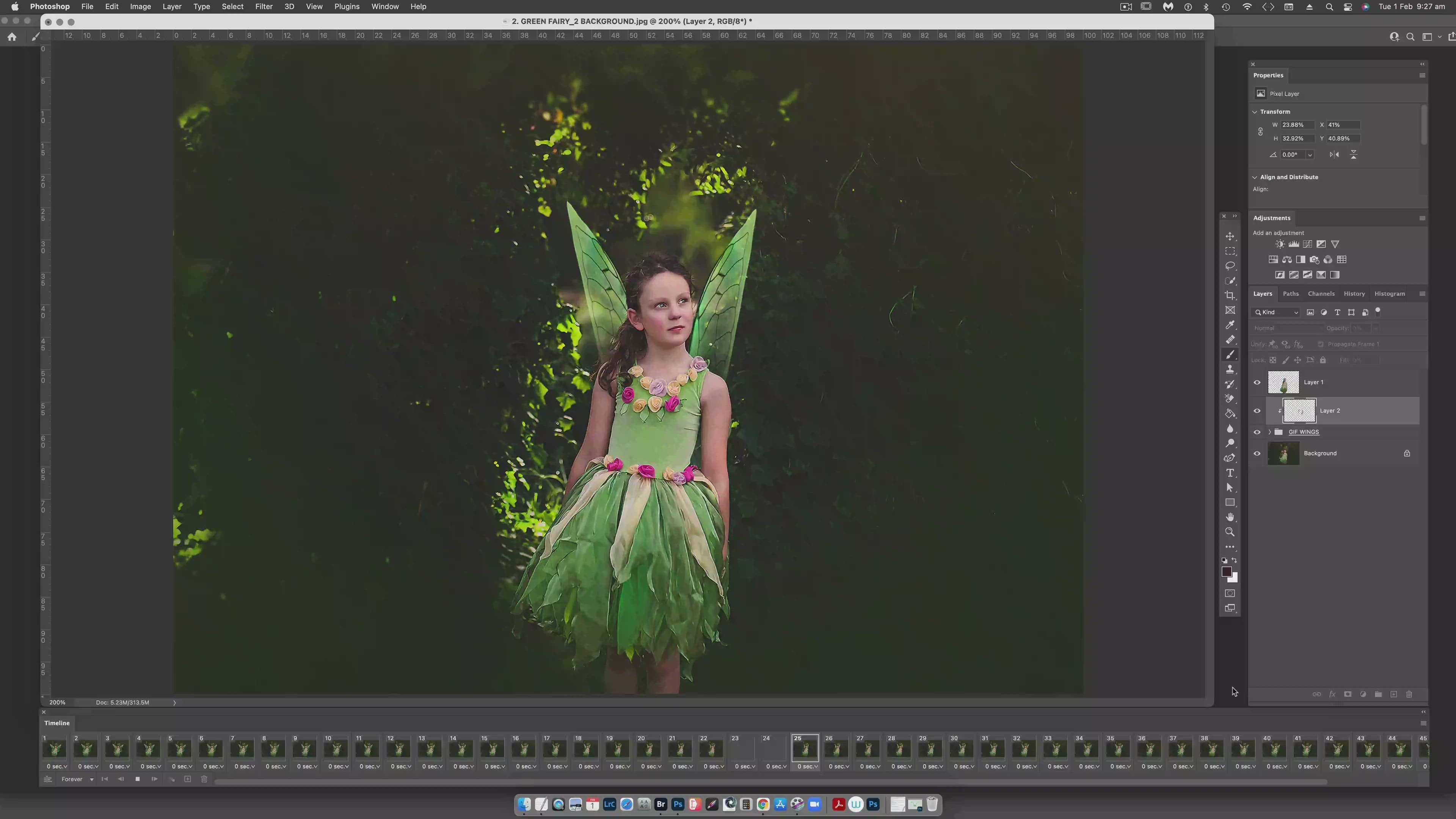The width and height of the screenshot is (1456, 819).
Task: Select the Lasso tool
Action: [1230, 266]
